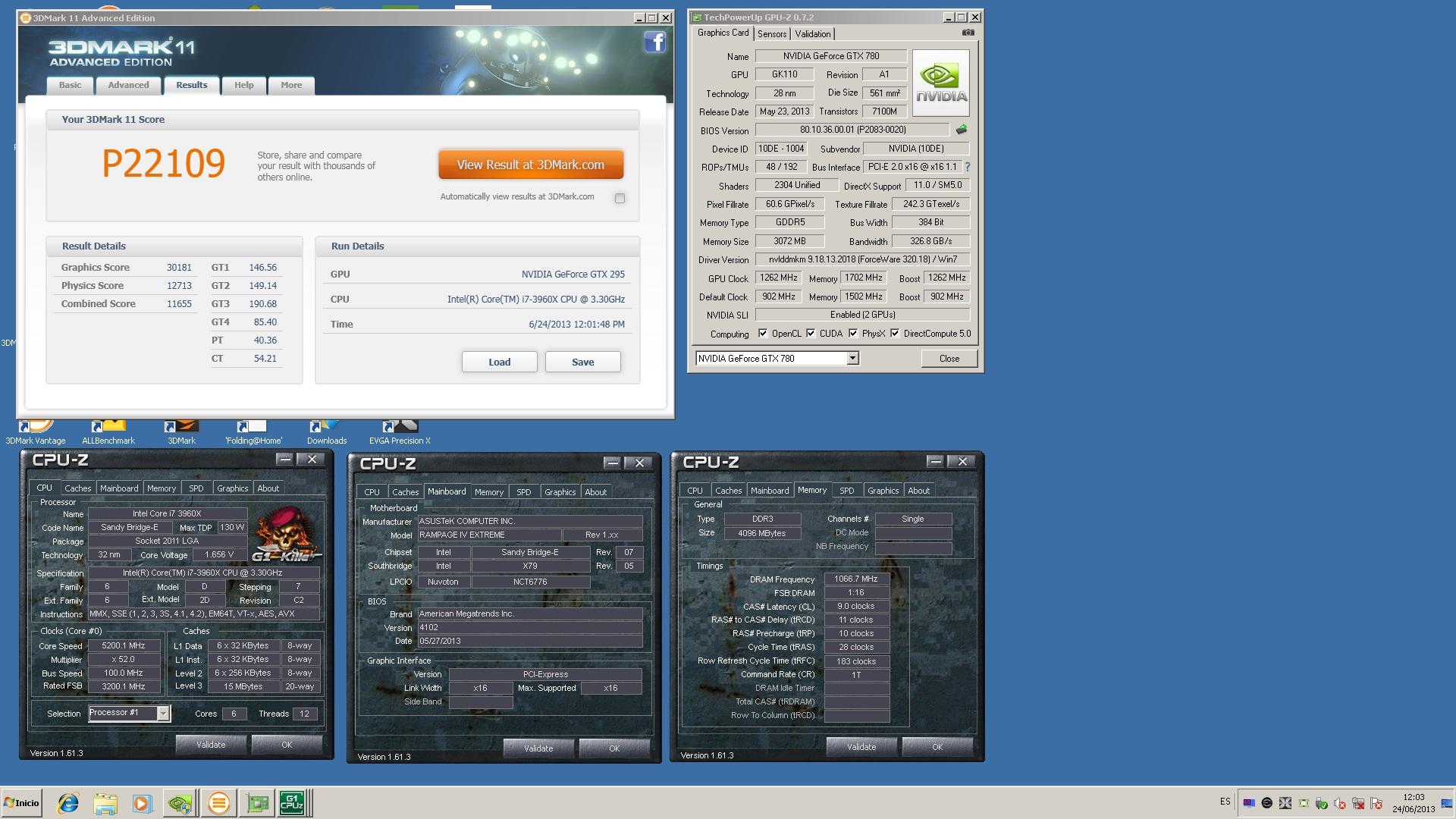Open the Caches tab in the left CPU-Z window
This screenshot has width=1456, height=819.
pyautogui.click(x=77, y=488)
